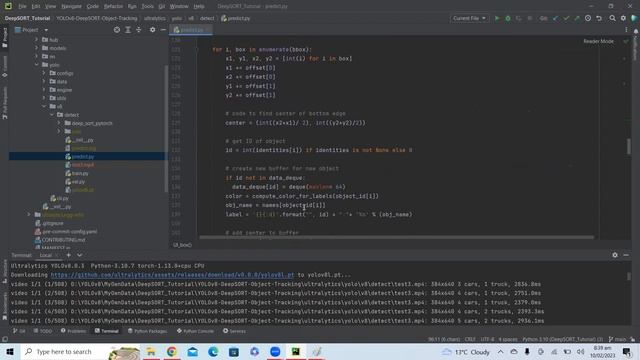Click select opened file target icon in Project panel
This screenshot has height=360, width=640.
[117, 30]
